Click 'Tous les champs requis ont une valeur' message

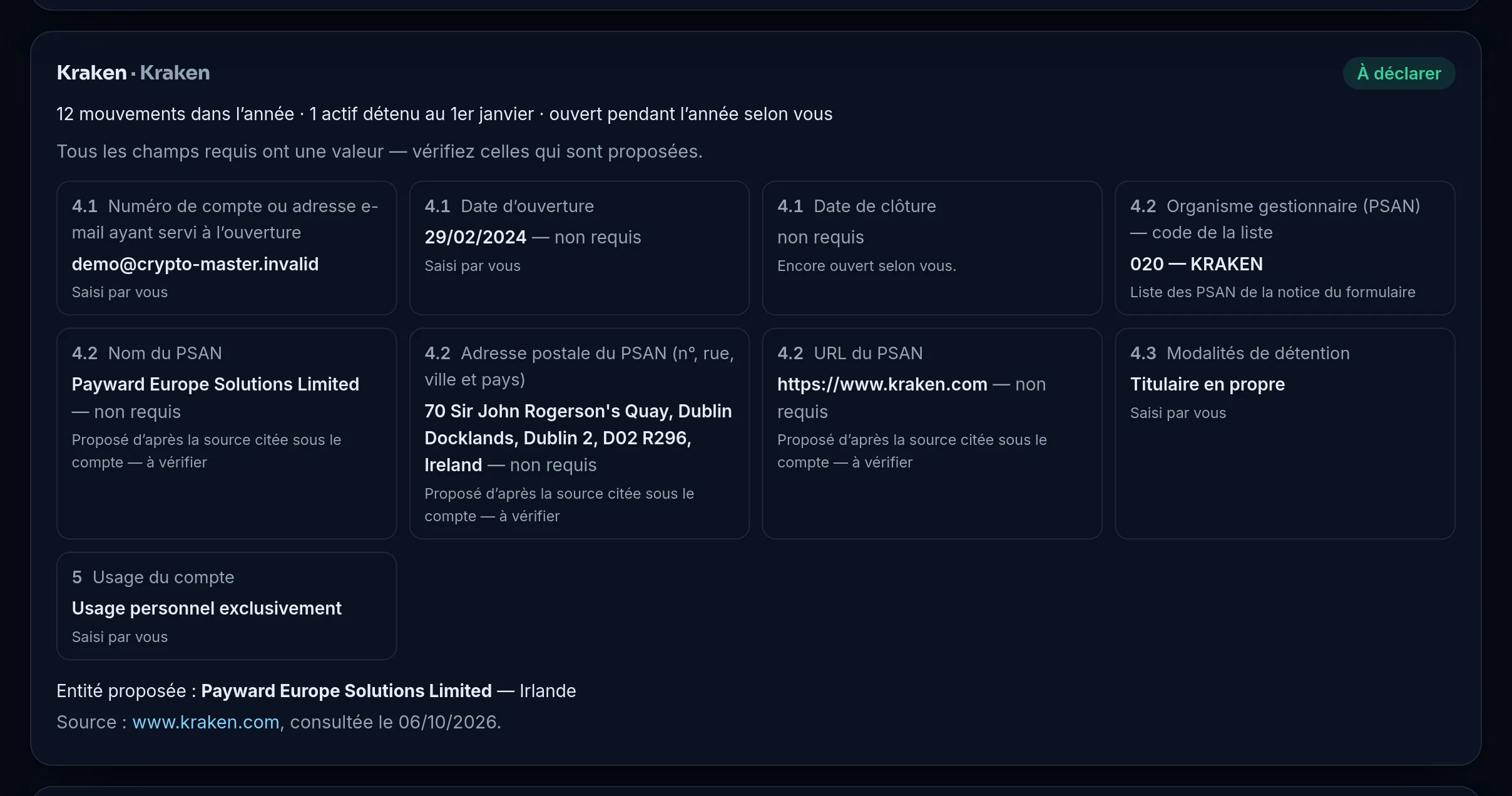point(379,151)
